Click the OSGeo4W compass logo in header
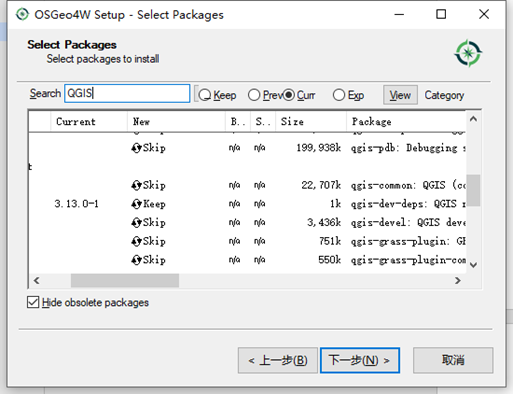The height and width of the screenshot is (394, 513). (x=468, y=53)
